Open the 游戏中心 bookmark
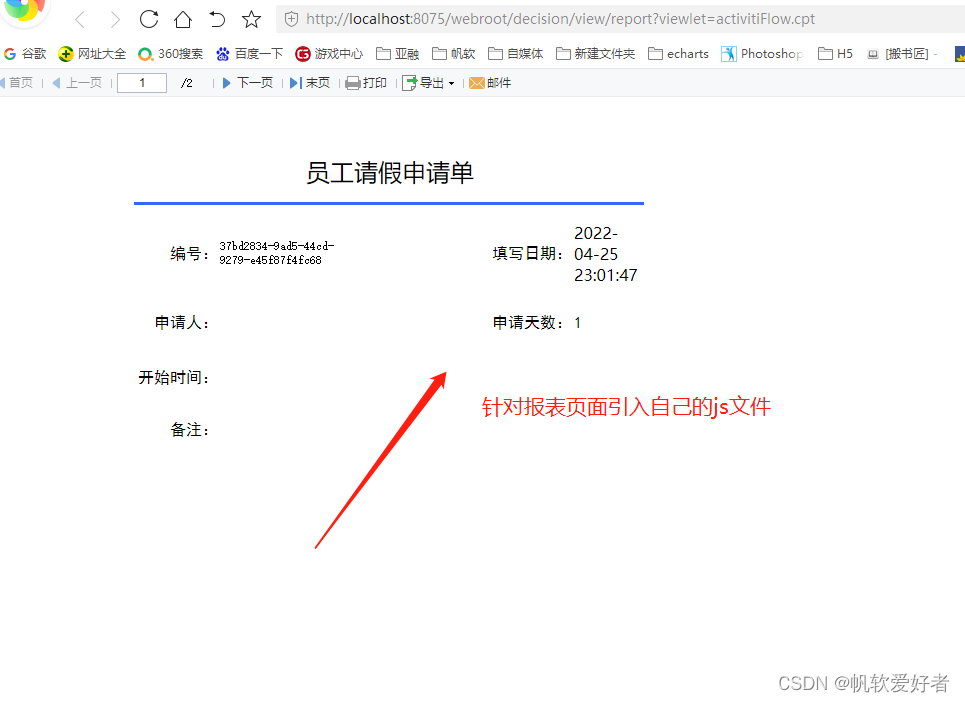The height and width of the screenshot is (702, 965). click(329, 54)
